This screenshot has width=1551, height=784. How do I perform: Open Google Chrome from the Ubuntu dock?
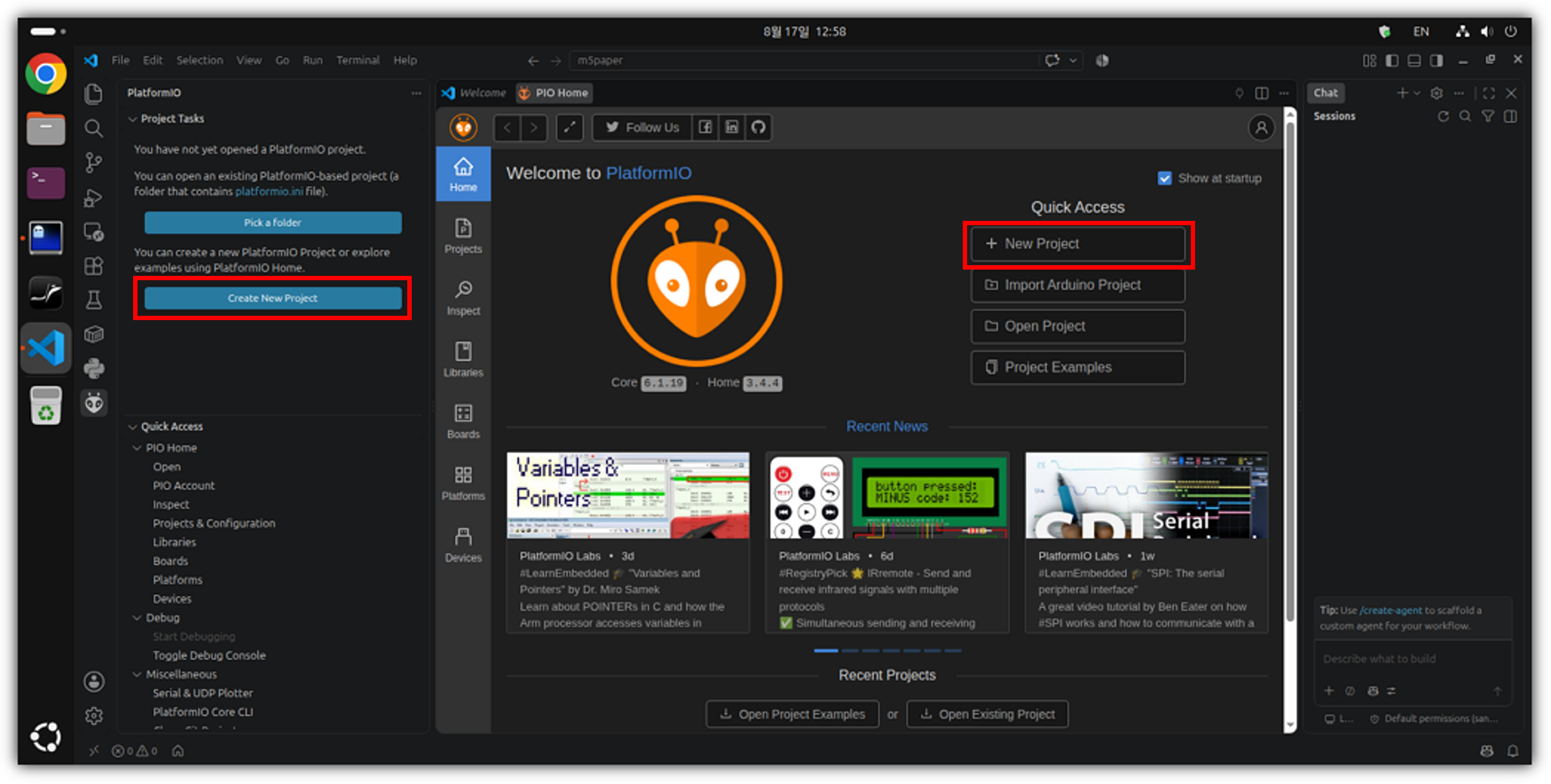point(45,74)
